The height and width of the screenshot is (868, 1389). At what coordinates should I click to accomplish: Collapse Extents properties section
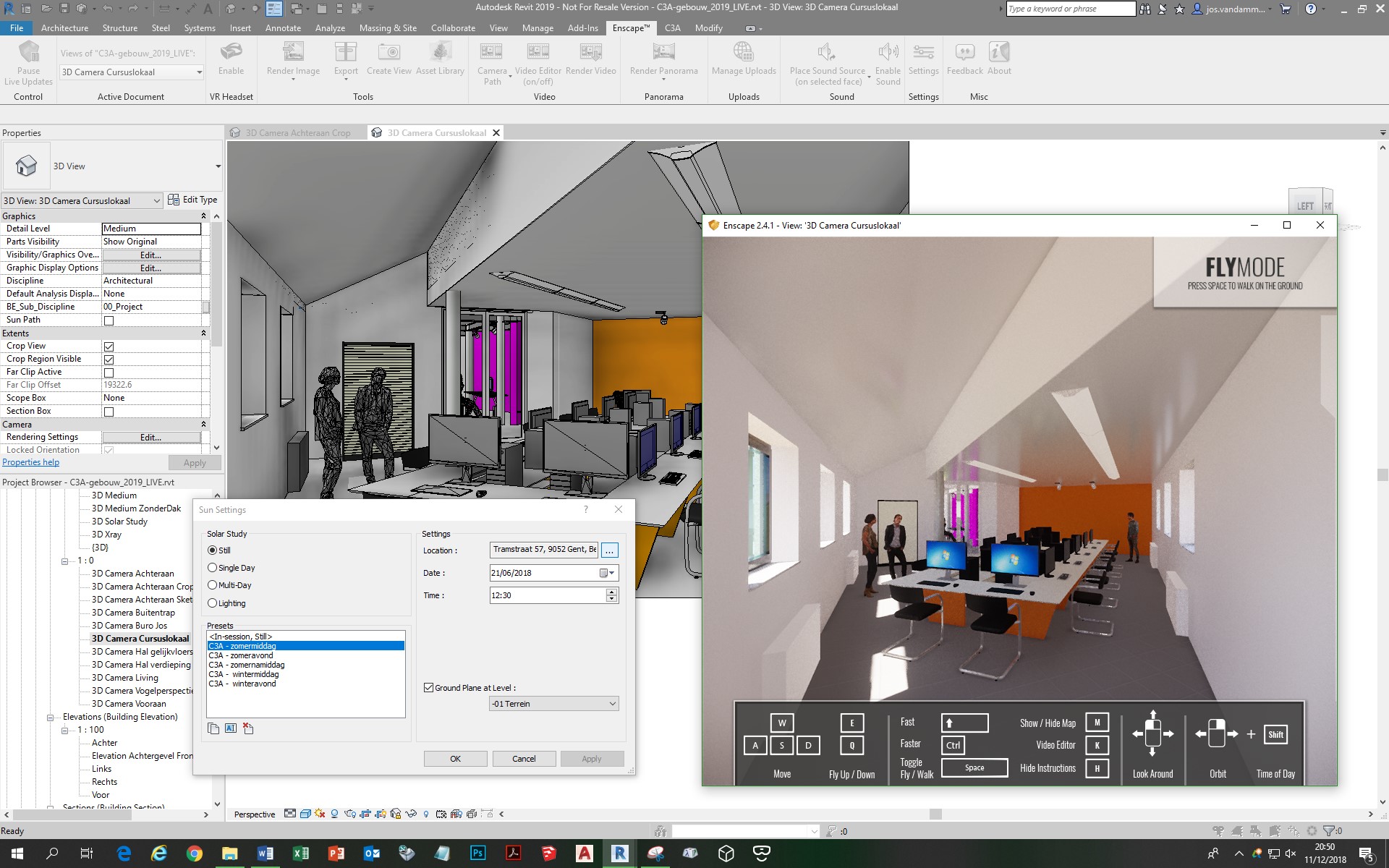click(x=203, y=333)
